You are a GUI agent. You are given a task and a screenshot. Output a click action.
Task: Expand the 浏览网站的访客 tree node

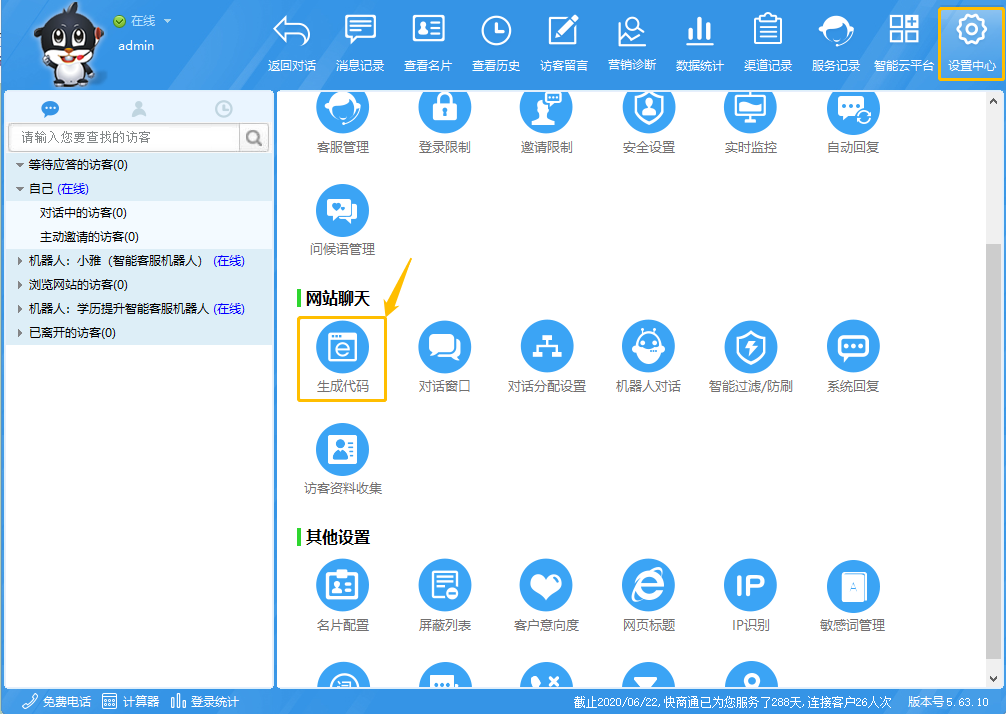tap(19, 285)
